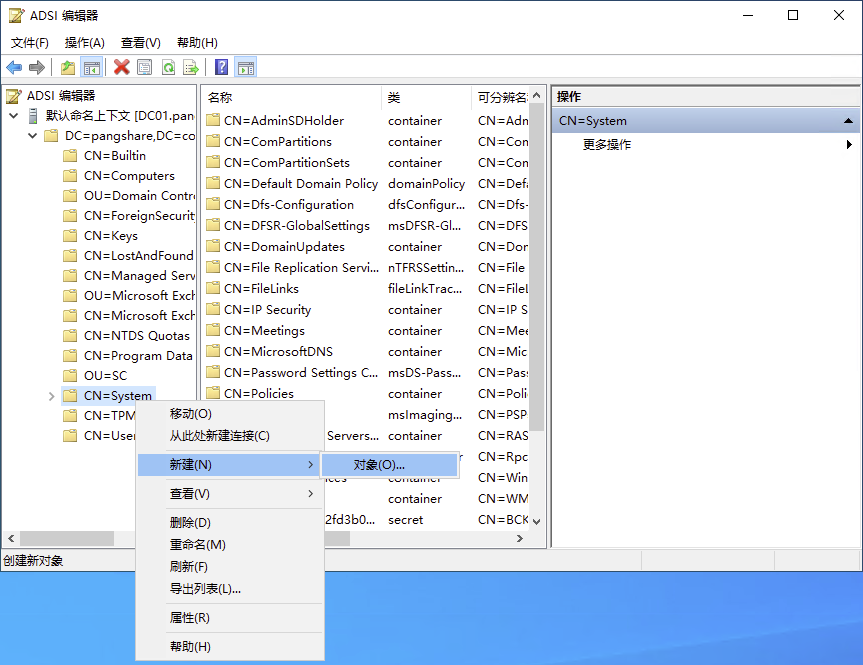Viewport: 863px width, 665px height.
Task: Click the server icon of default naming context
Action: click(33, 116)
